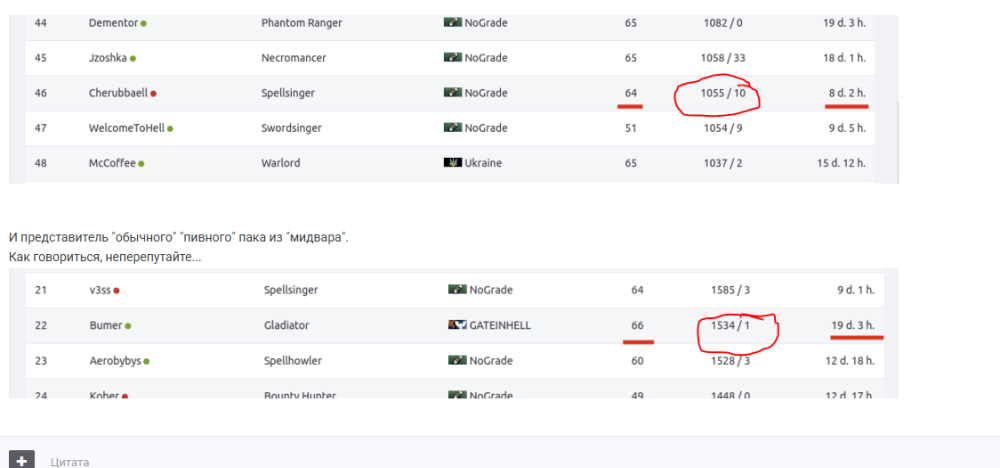Click the NoGrade crest in Dementor's row

click(x=452, y=23)
